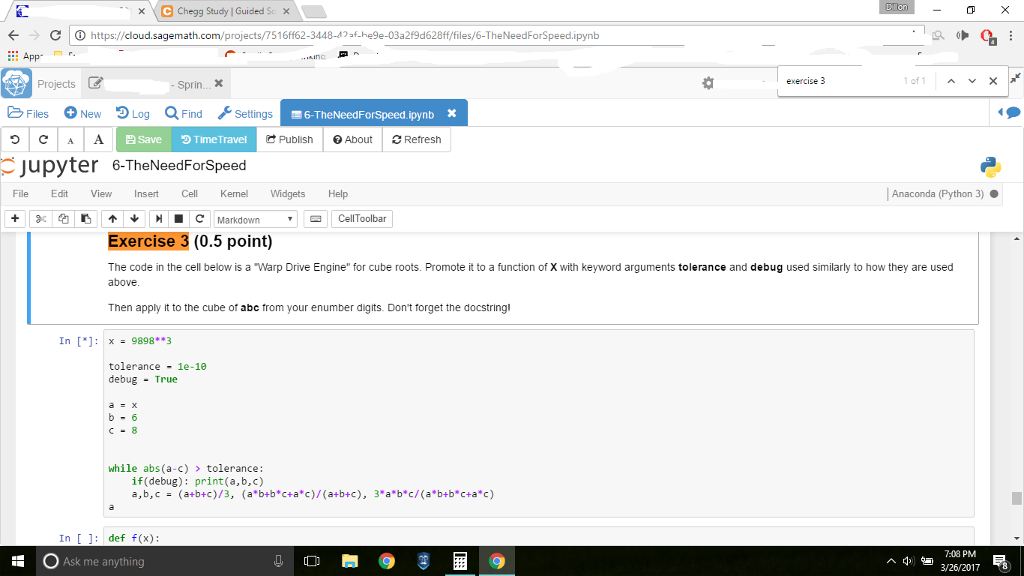
Task: Open keyboard shortcuts via the keyboard icon
Action: [315, 218]
